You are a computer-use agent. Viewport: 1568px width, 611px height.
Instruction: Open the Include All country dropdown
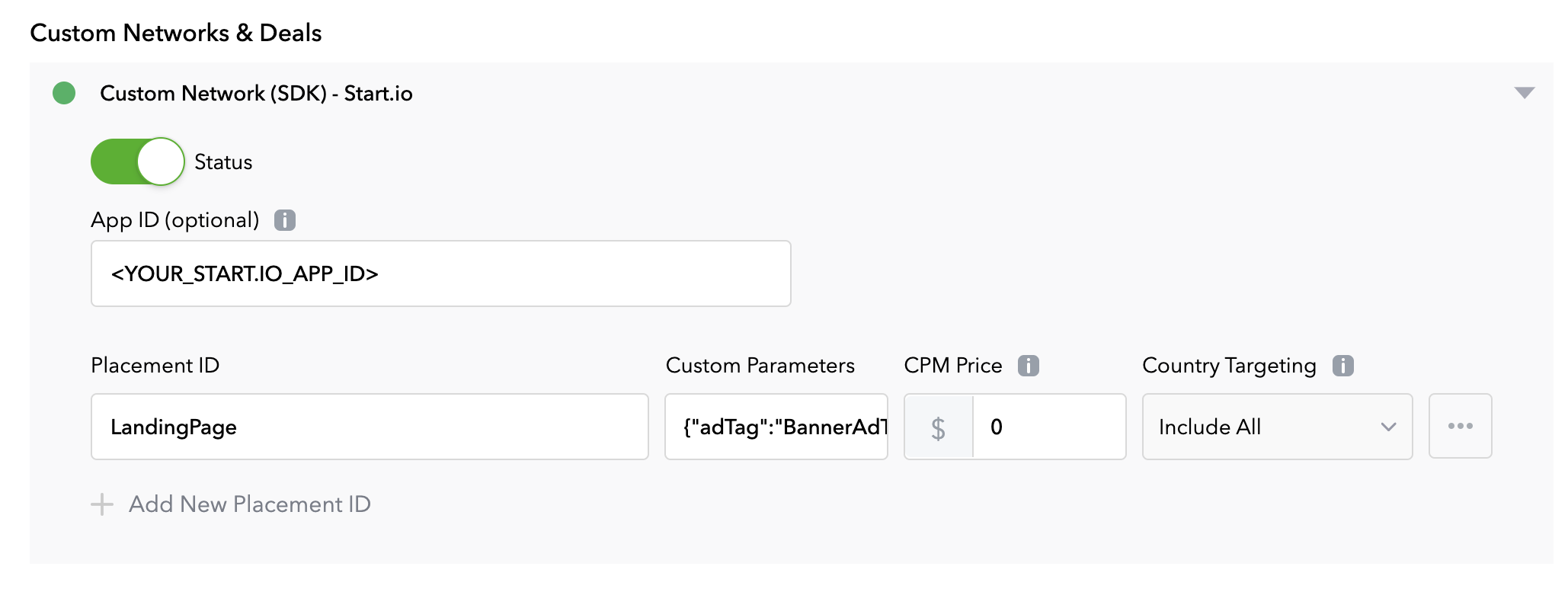pyautogui.click(x=1278, y=427)
